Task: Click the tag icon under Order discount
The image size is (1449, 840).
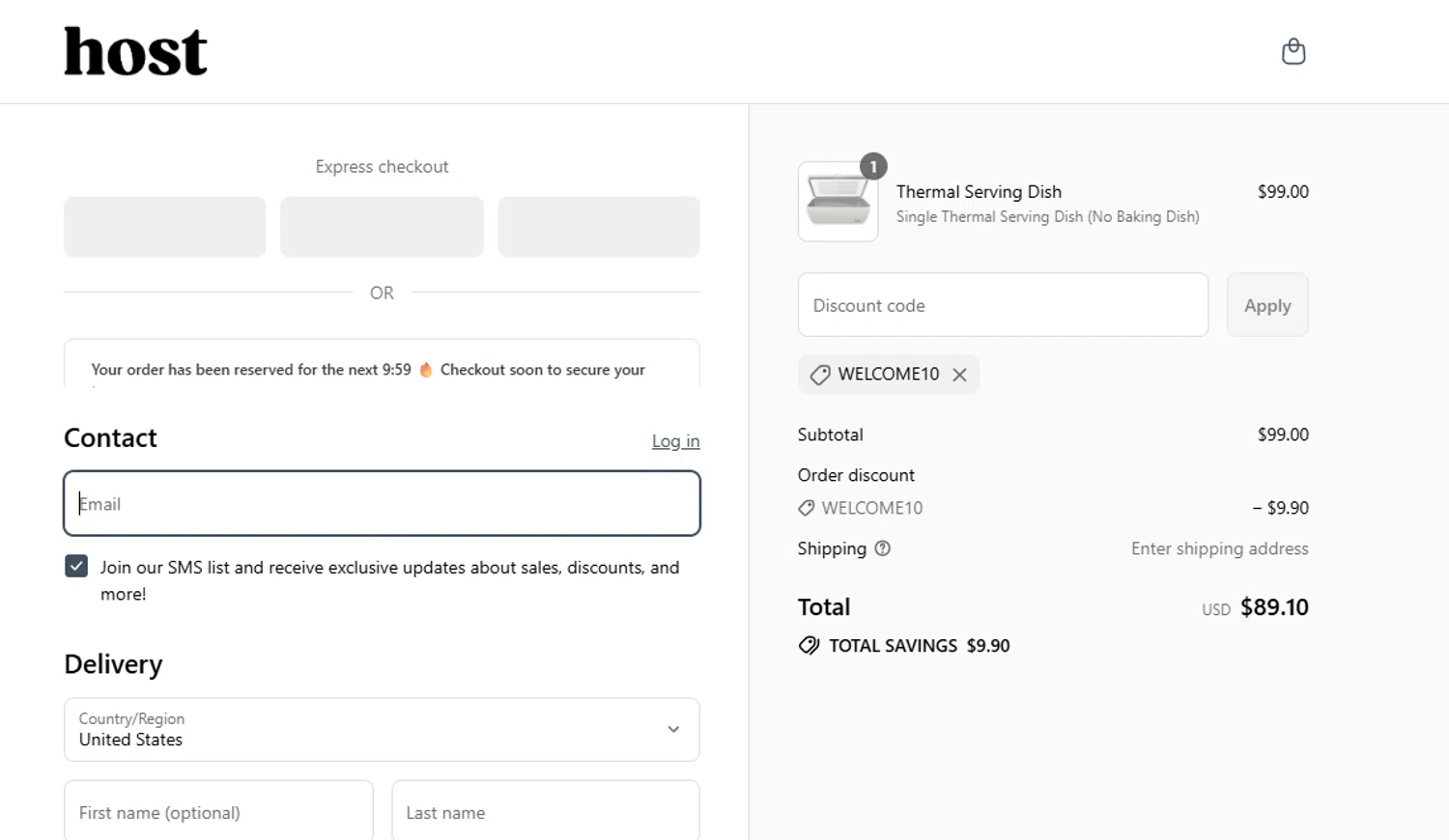Action: [807, 508]
